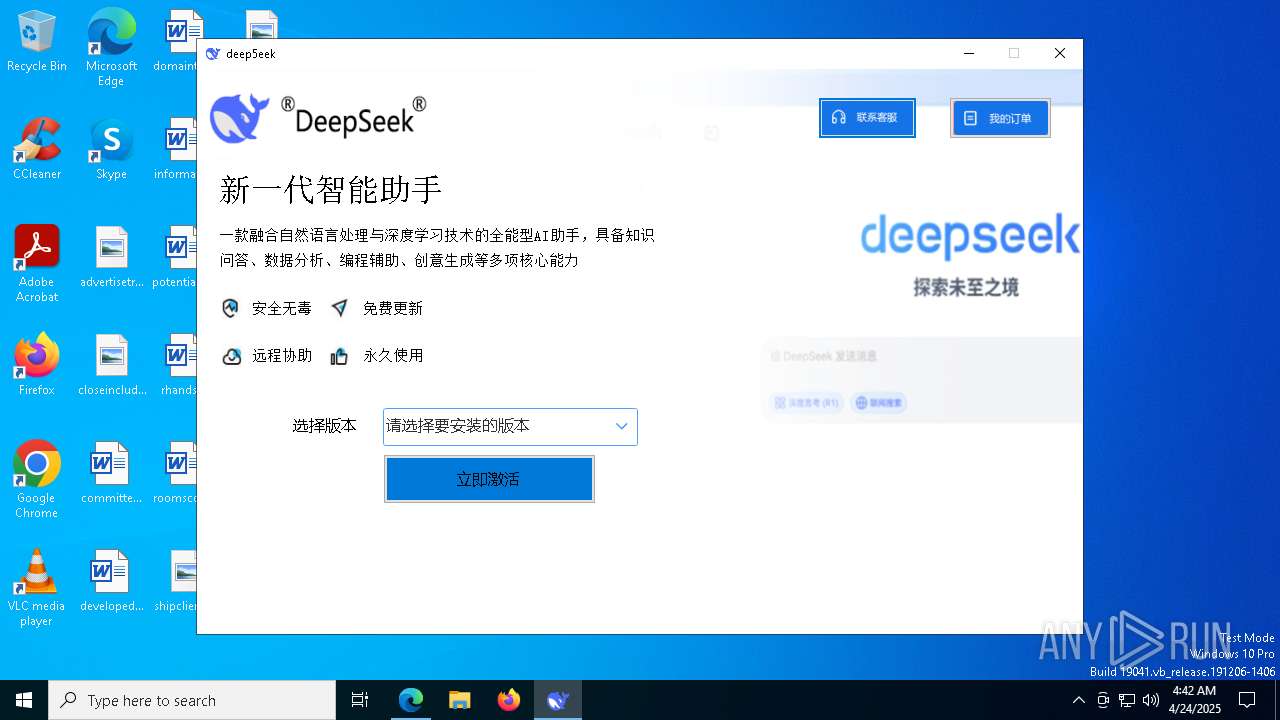Select the advertisetr... image file on desktop
The width and height of the screenshot is (1280, 720).
pos(111,257)
